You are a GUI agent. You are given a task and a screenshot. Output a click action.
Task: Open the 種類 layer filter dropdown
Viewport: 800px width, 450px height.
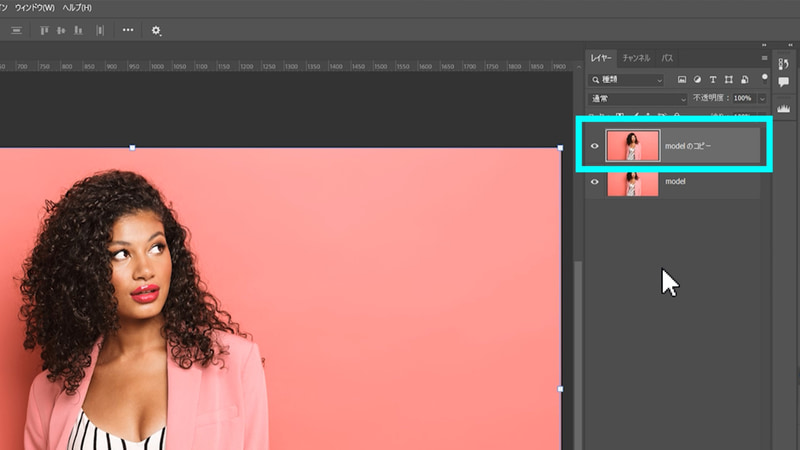[627, 80]
